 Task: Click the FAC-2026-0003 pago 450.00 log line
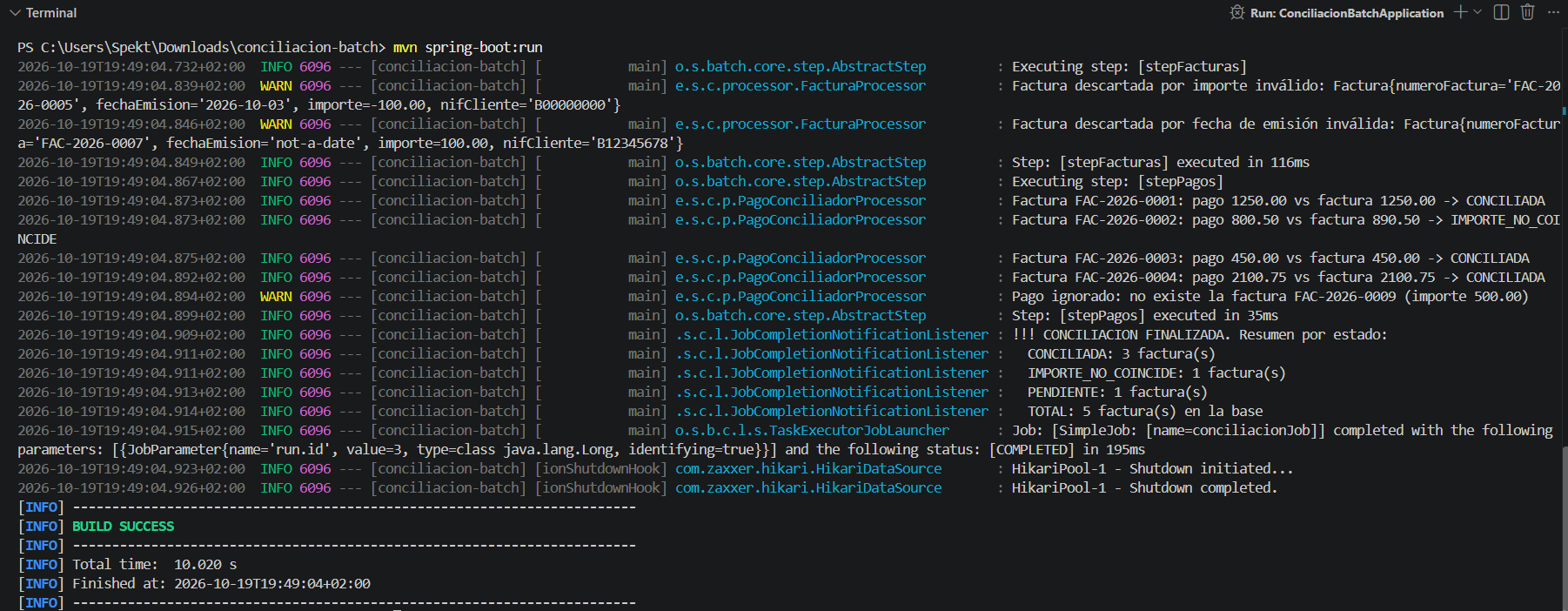click(x=1270, y=258)
